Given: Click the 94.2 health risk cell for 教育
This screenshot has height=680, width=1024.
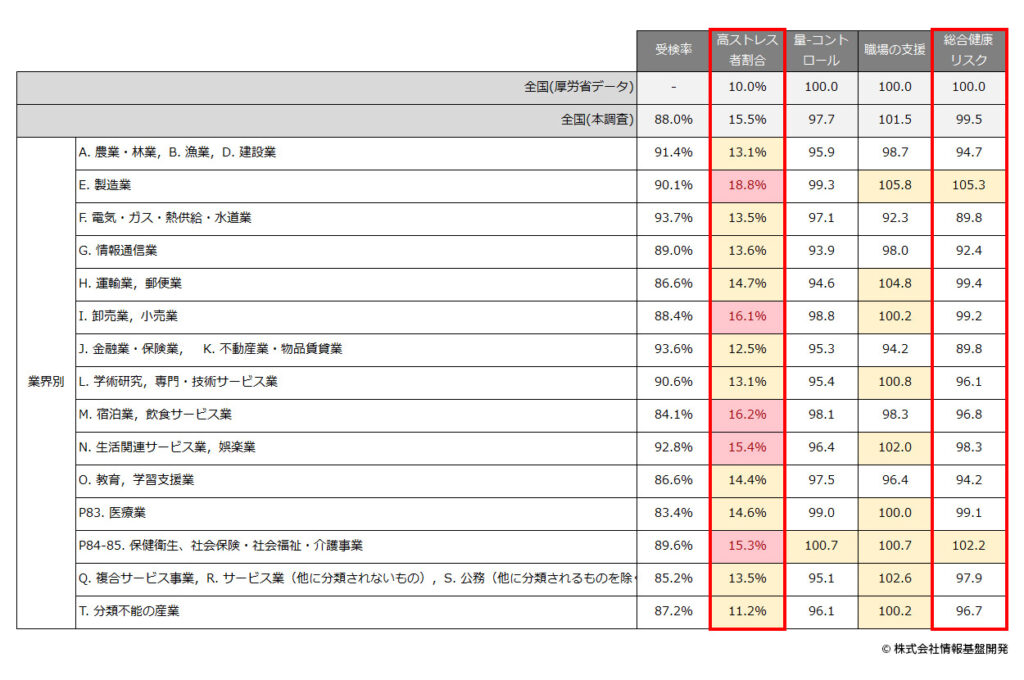Looking at the screenshot, I should 968,480.
